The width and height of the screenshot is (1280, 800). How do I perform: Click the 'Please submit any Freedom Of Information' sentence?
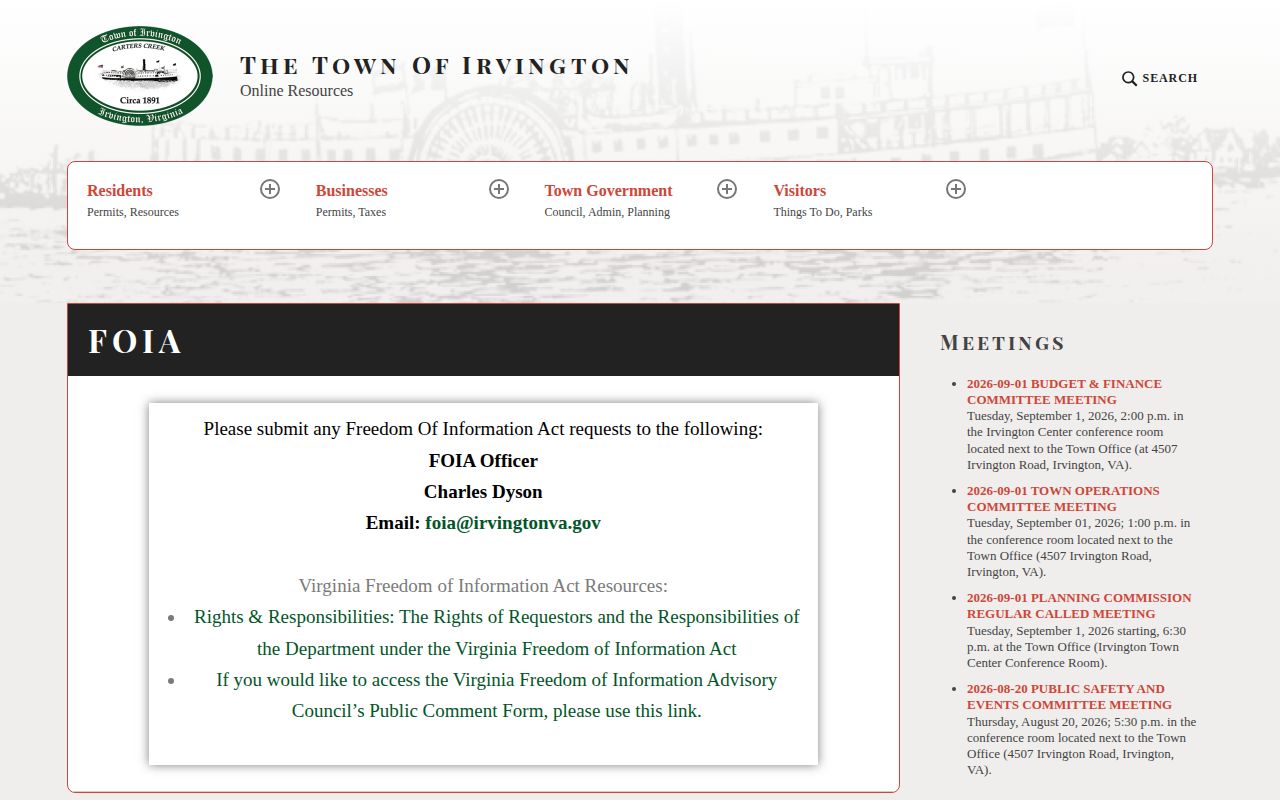483,428
